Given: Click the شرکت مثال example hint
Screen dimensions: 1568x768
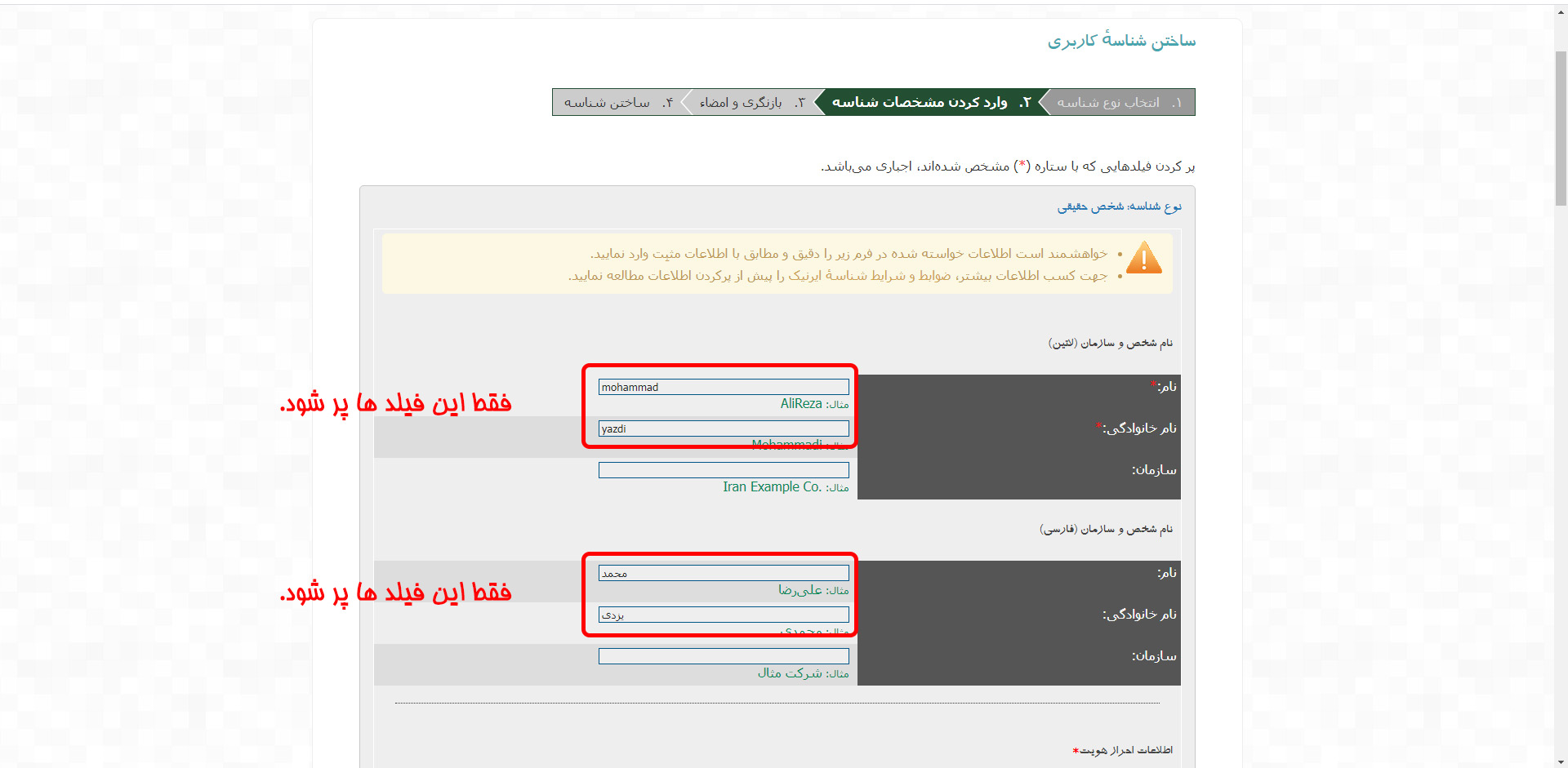Looking at the screenshot, I should 790,673.
